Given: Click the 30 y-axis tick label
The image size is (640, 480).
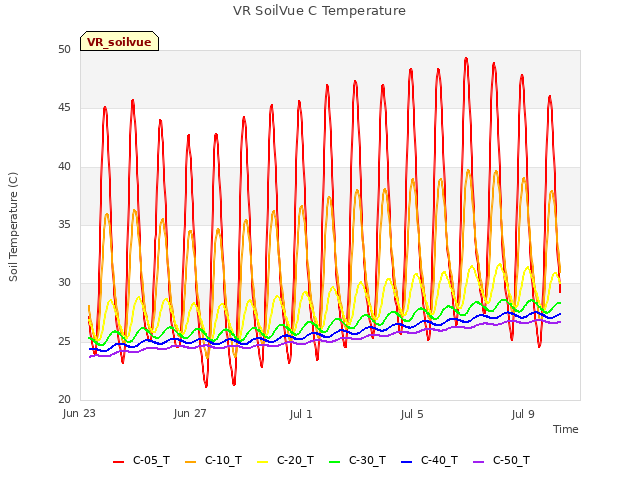Looking at the screenshot, I should [64, 282].
